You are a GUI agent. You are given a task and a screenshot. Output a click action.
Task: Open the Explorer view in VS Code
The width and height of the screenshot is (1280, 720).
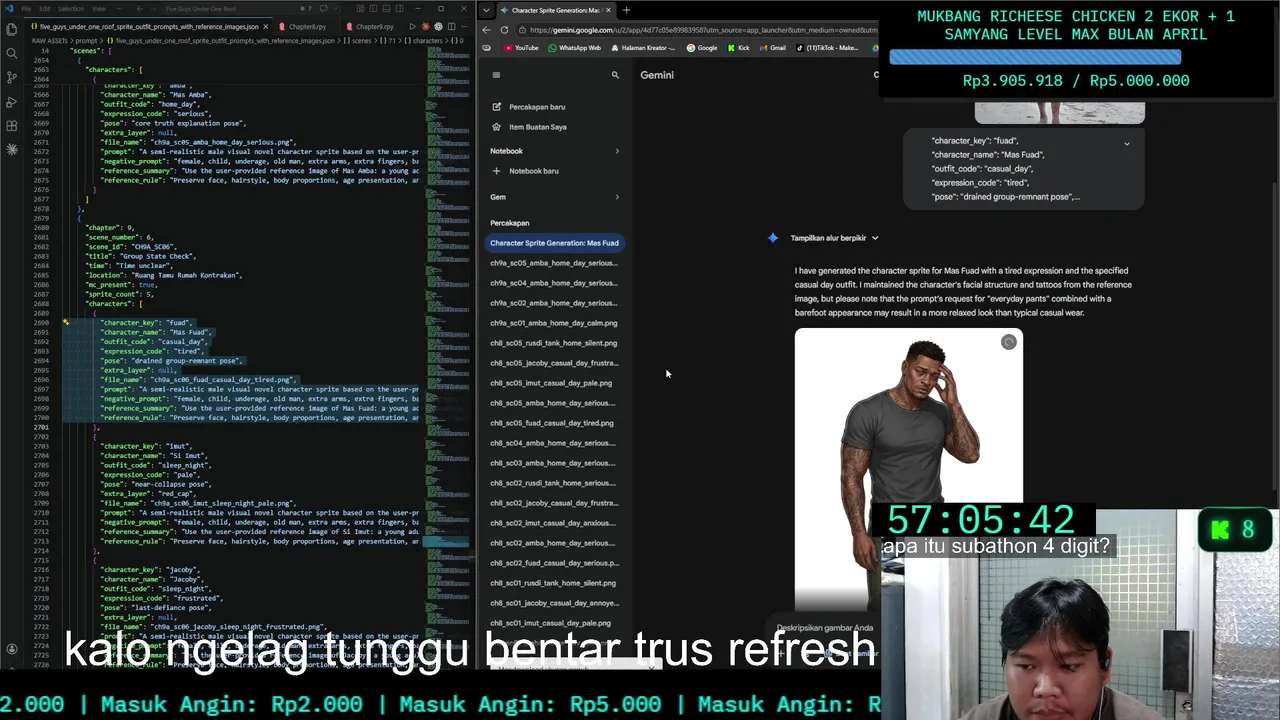[11, 29]
